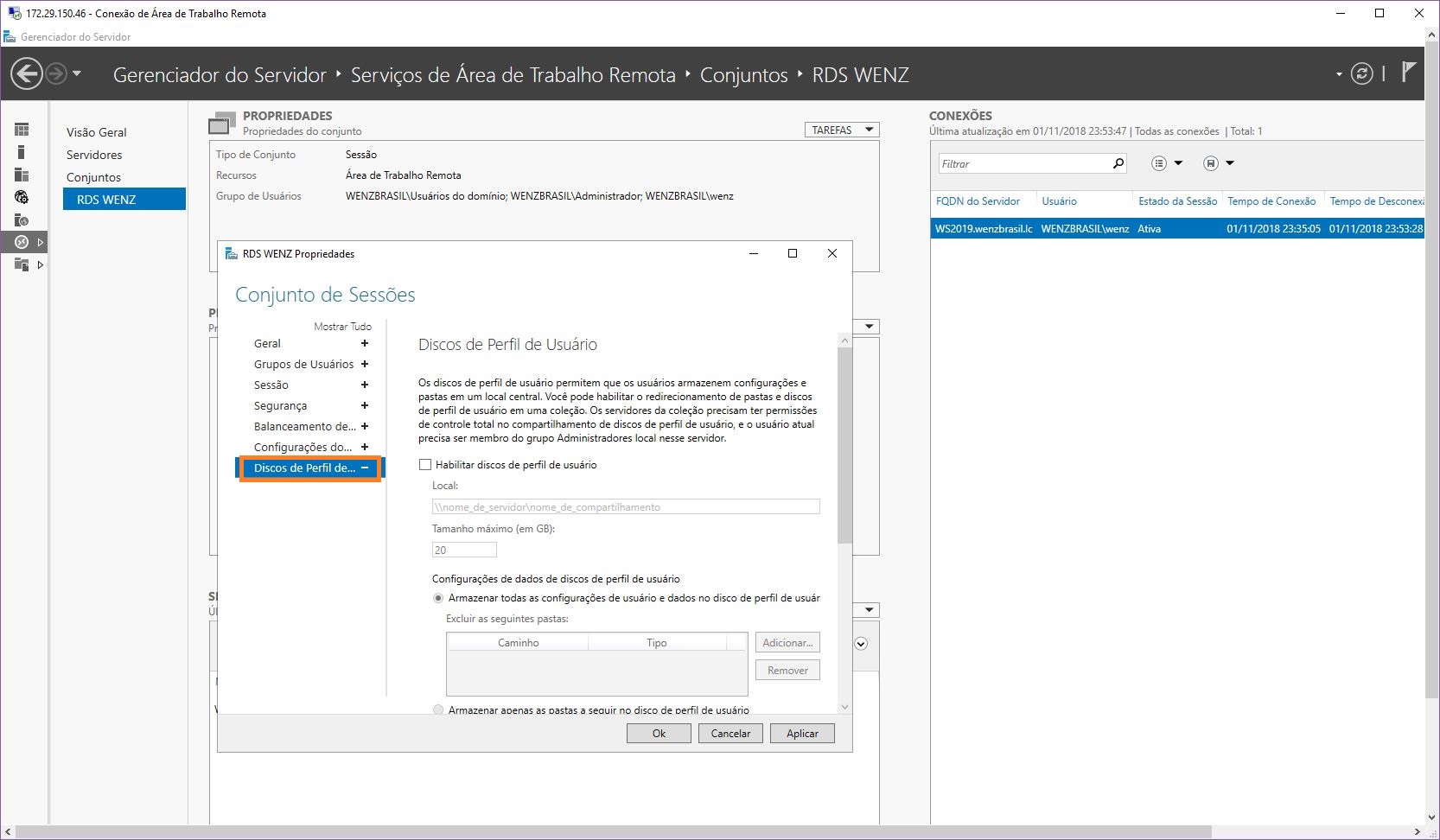This screenshot has width=1440, height=840.
Task: Expand the Remote Desktop Services sidebar arrow
Action: point(40,242)
